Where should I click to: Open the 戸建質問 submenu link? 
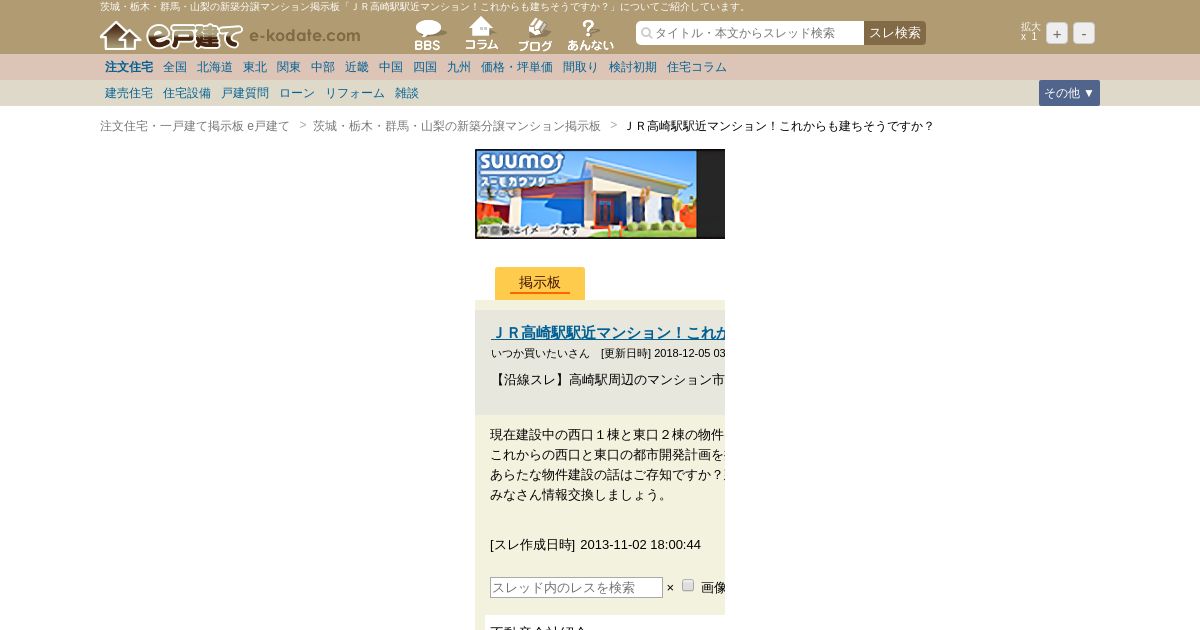pyautogui.click(x=245, y=93)
